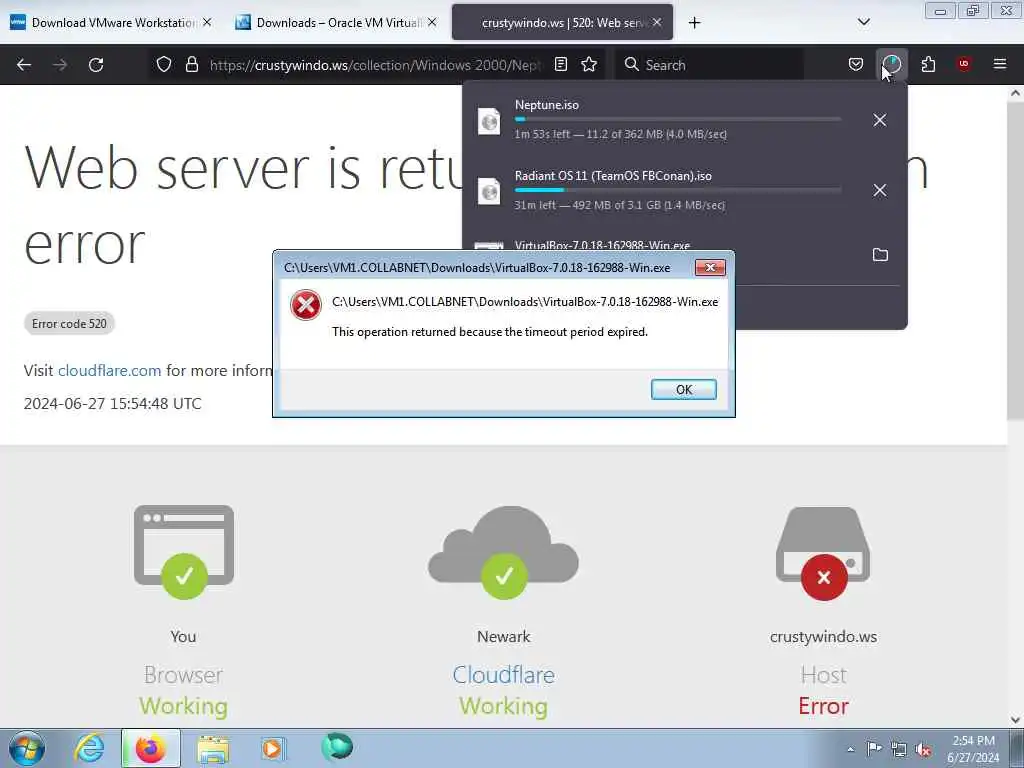1024x768 pixels.
Task: Open the tracking protection shield icon
Action: click(x=164, y=64)
